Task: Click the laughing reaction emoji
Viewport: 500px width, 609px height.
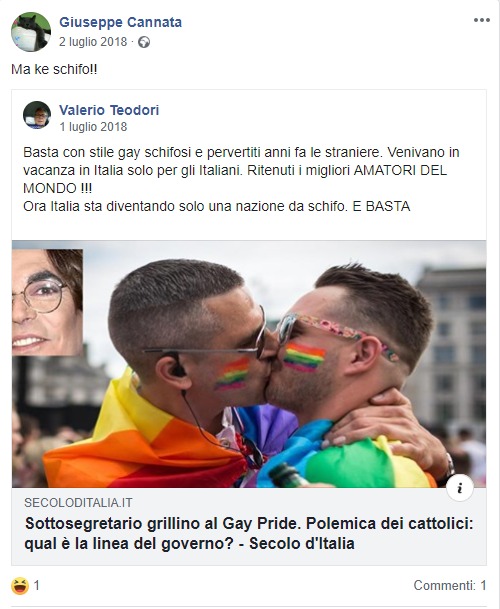Action: tap(20, 586)
